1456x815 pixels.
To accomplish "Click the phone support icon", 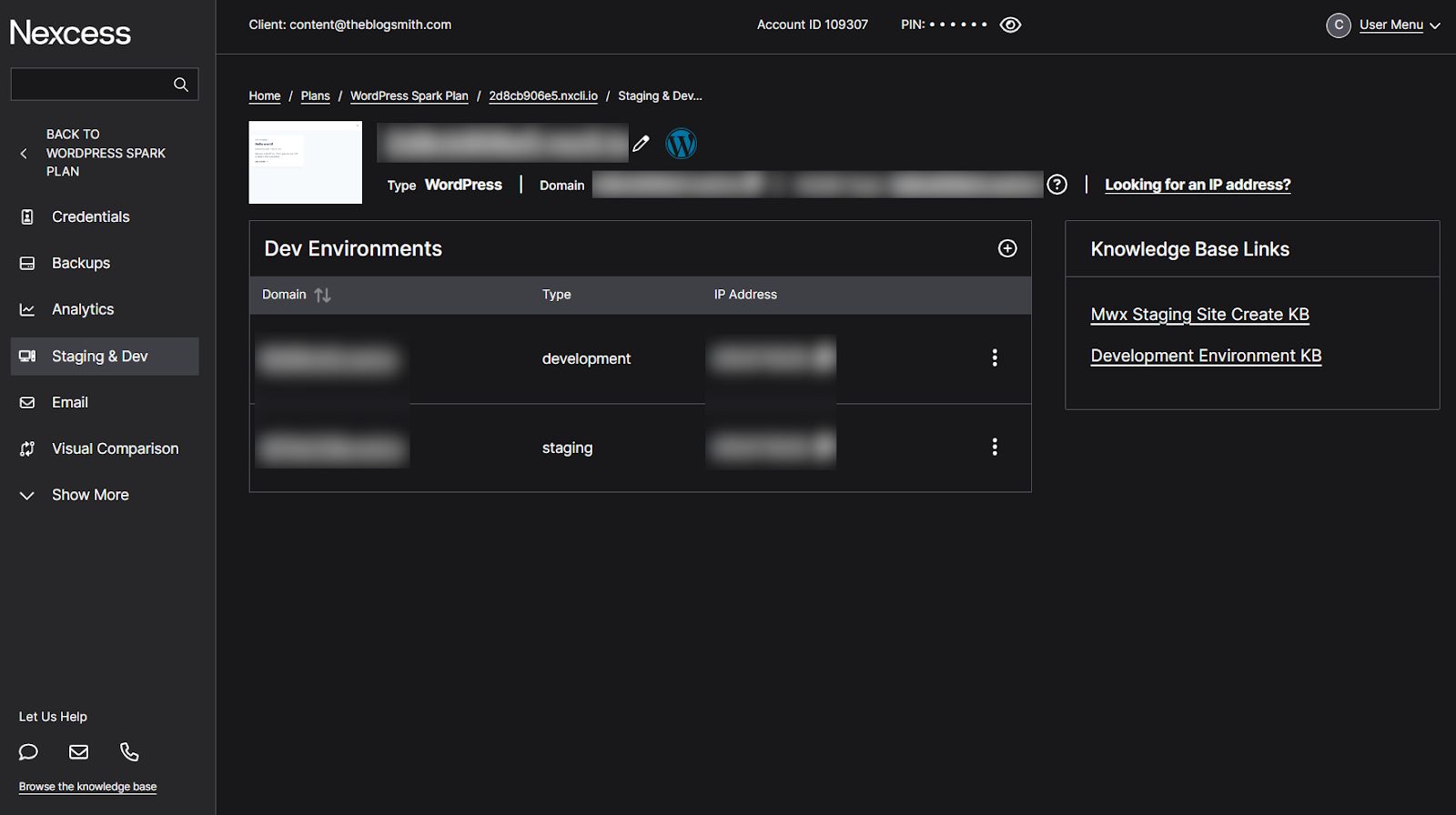I will click(129, 751).
